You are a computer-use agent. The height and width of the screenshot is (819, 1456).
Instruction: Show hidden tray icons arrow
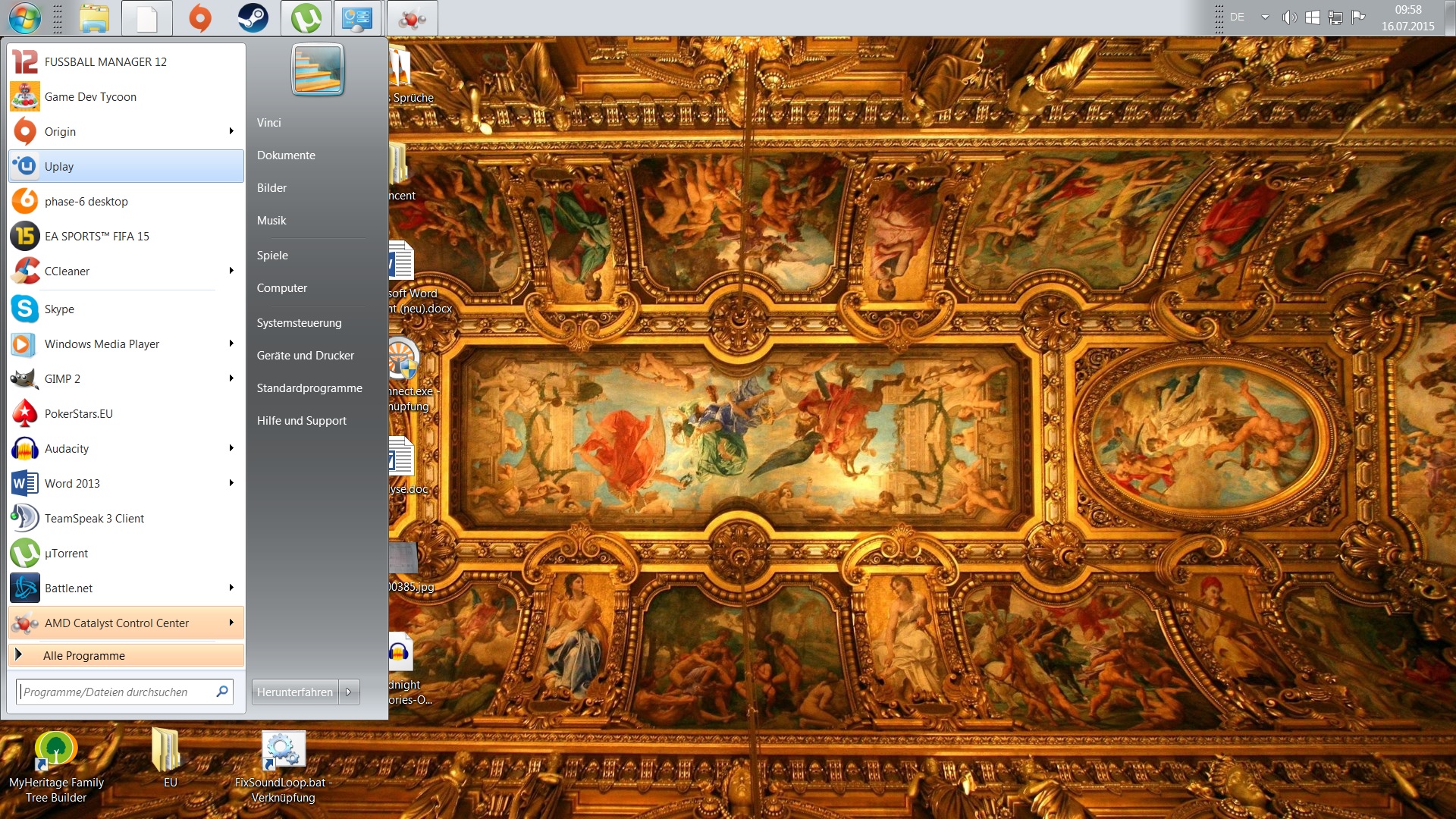pos(1265,17)
